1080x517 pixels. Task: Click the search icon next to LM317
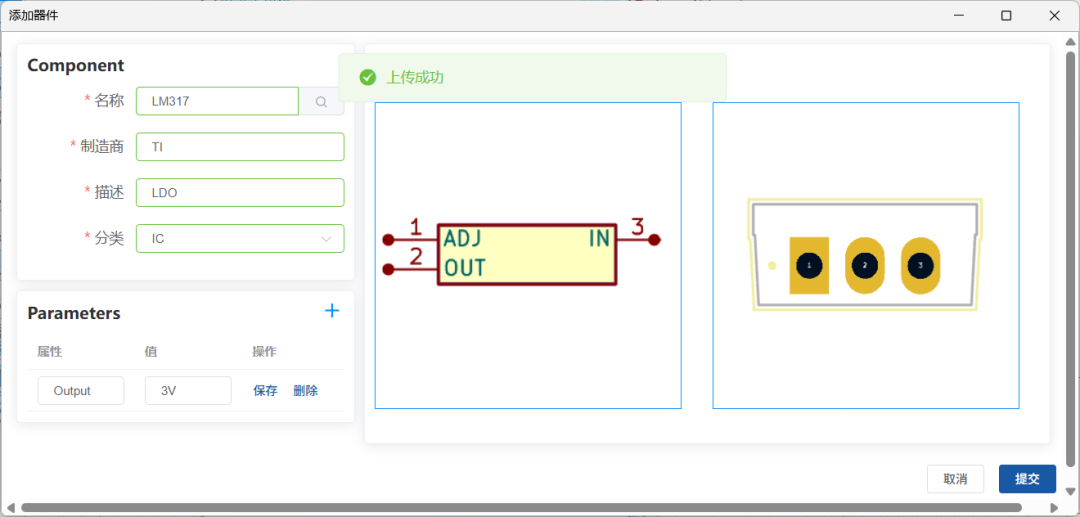click(321, 101)
